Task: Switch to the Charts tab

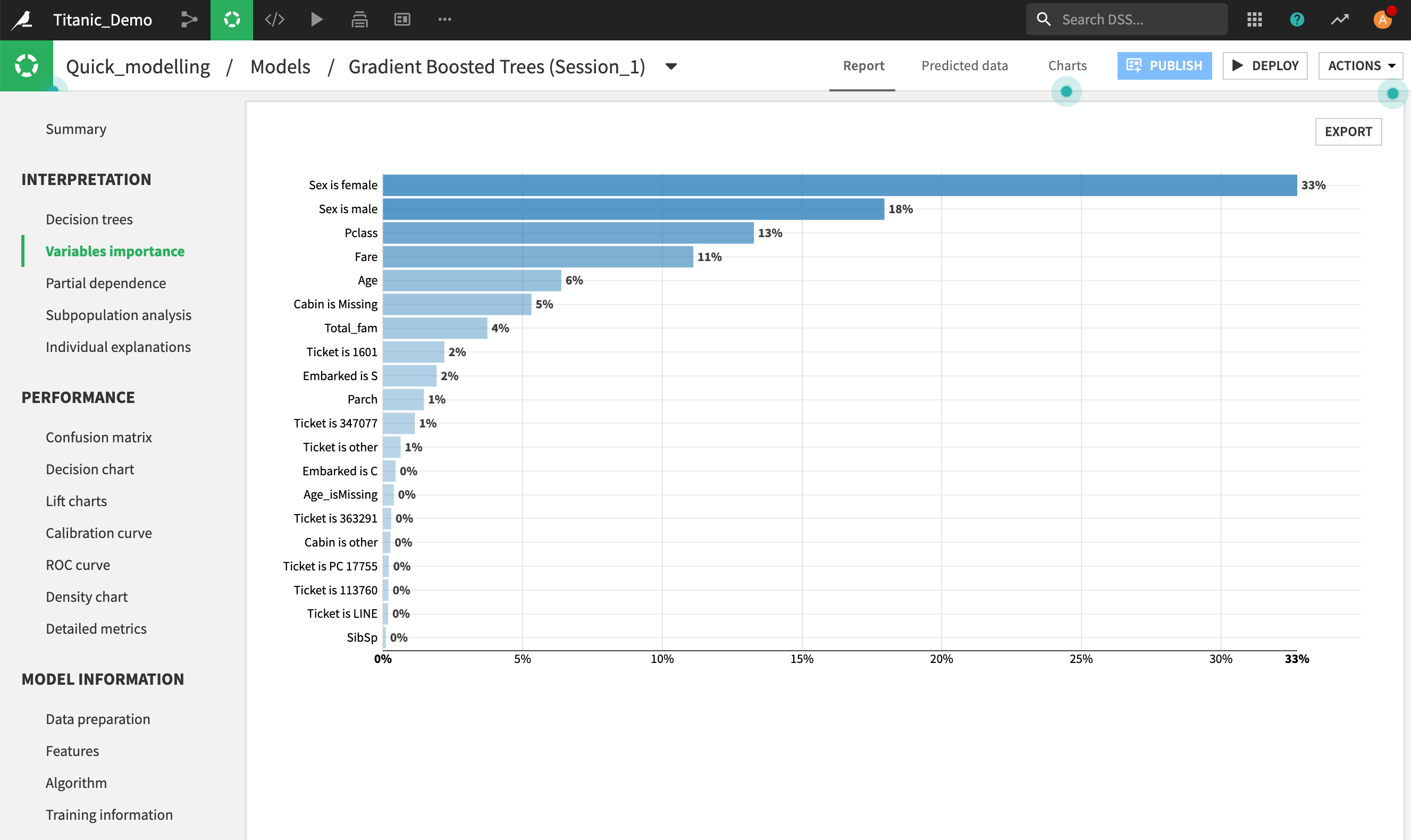Action: (1067, 66)
